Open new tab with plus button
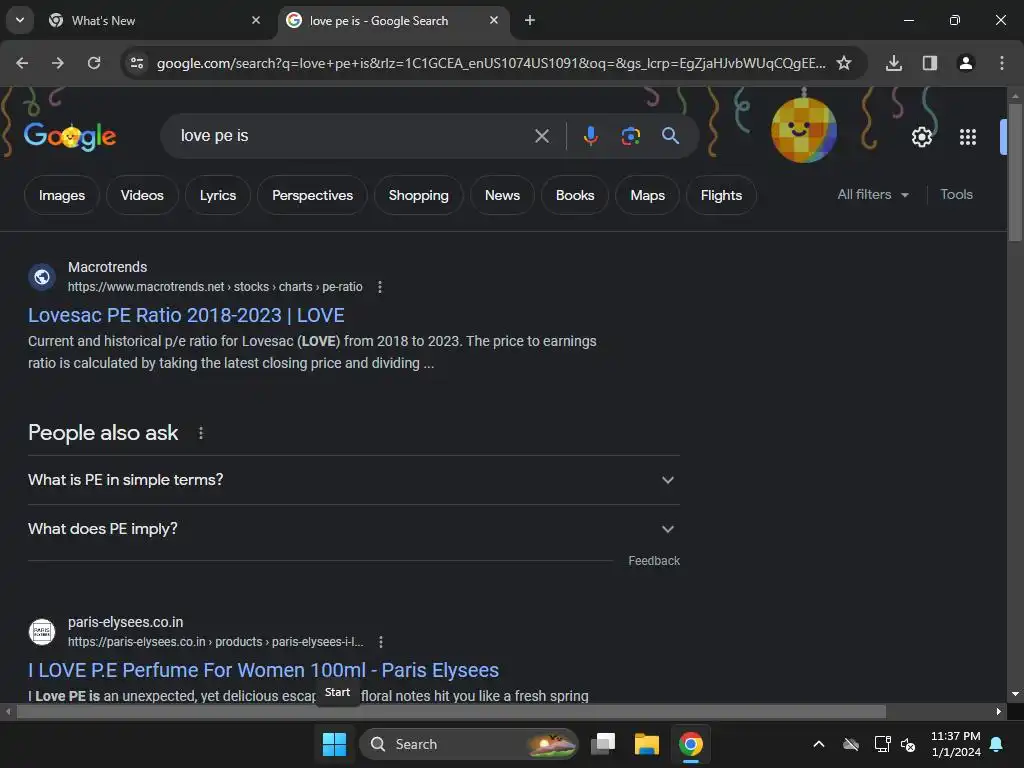The width and height of the screenshot is (1024, 768). coord(530,20)
